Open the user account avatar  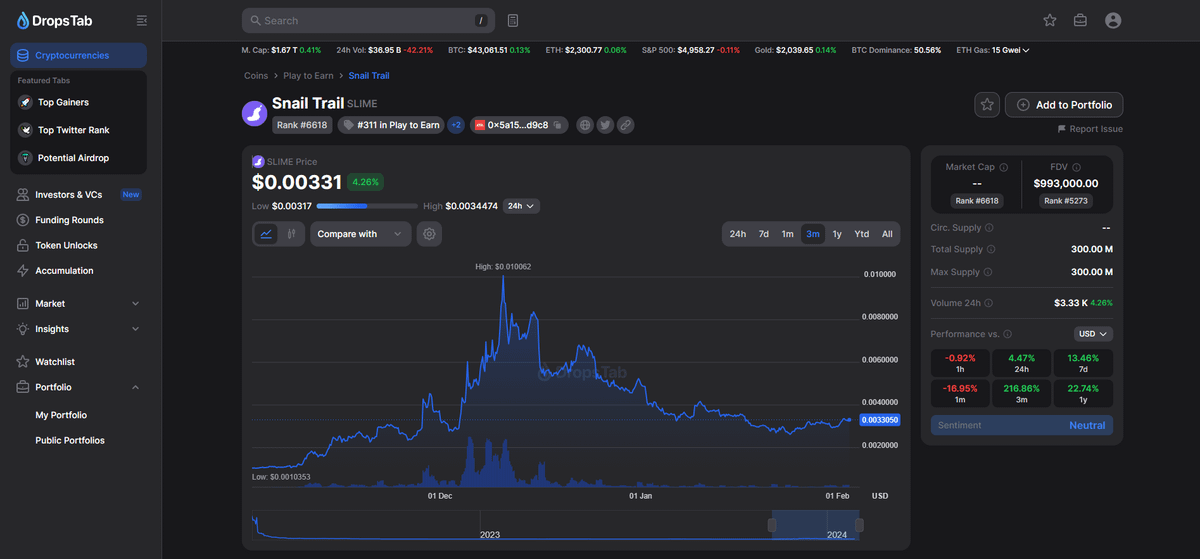point(1113,20)
